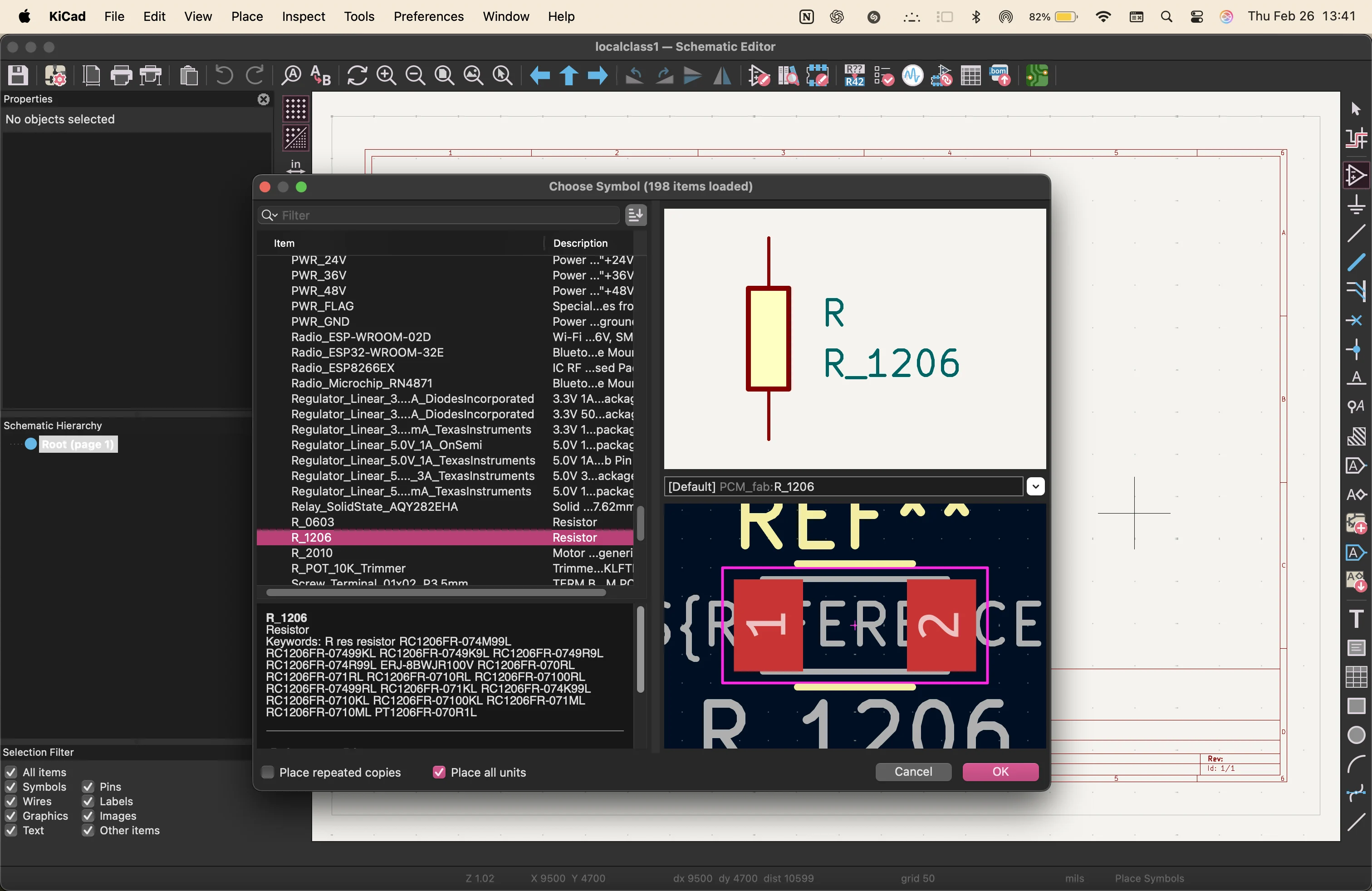1372x891 pixels.
Task: Select R_0603 in the symbol list
Action: [x=313, y=522]
